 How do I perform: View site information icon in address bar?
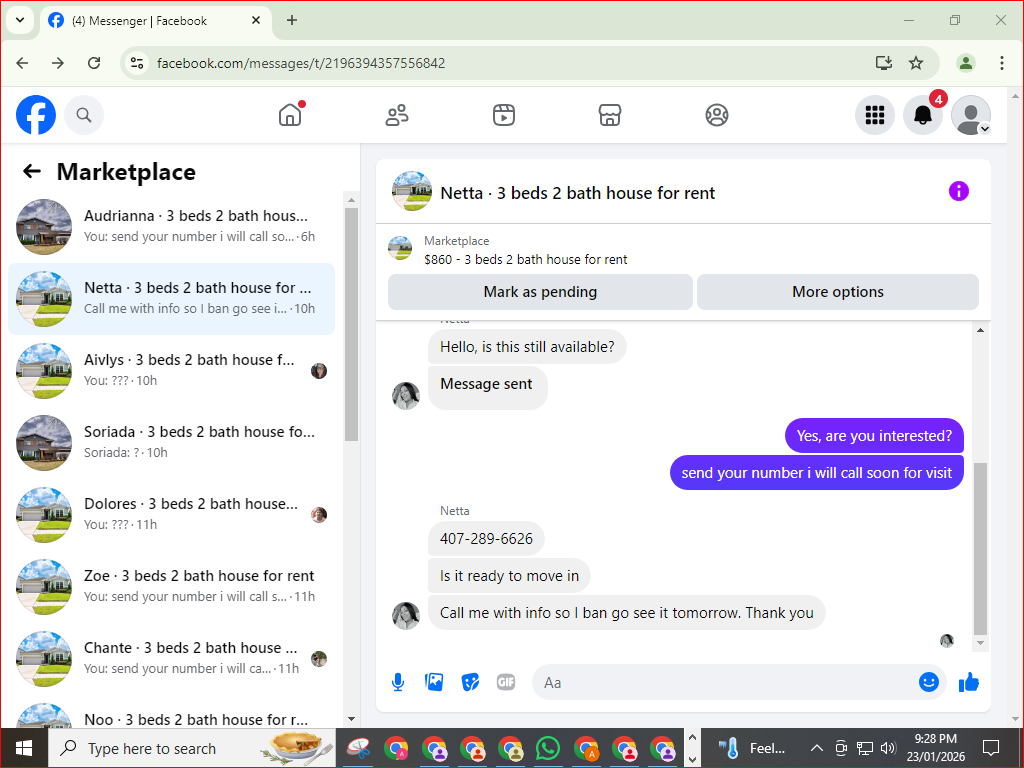[137, 63]
